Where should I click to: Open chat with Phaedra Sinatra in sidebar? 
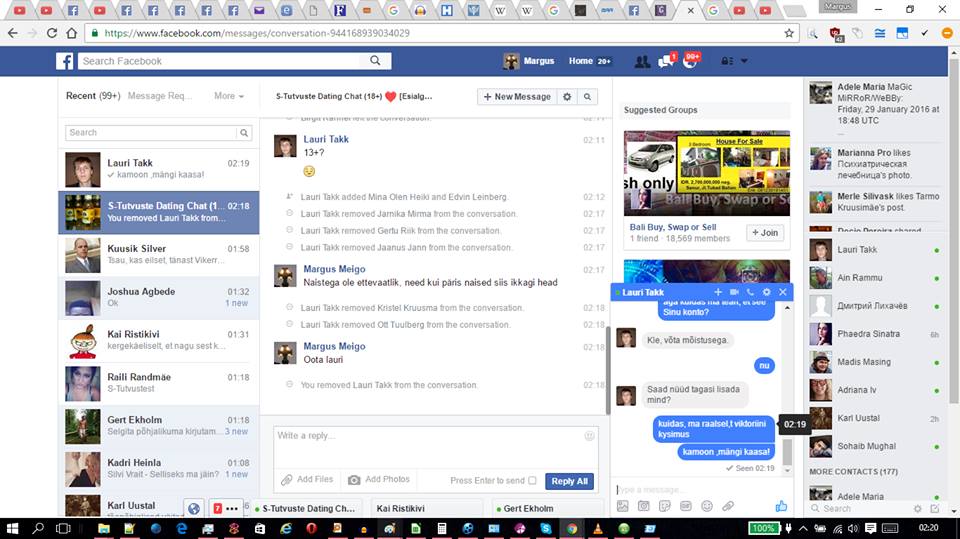tap(876, 334)
